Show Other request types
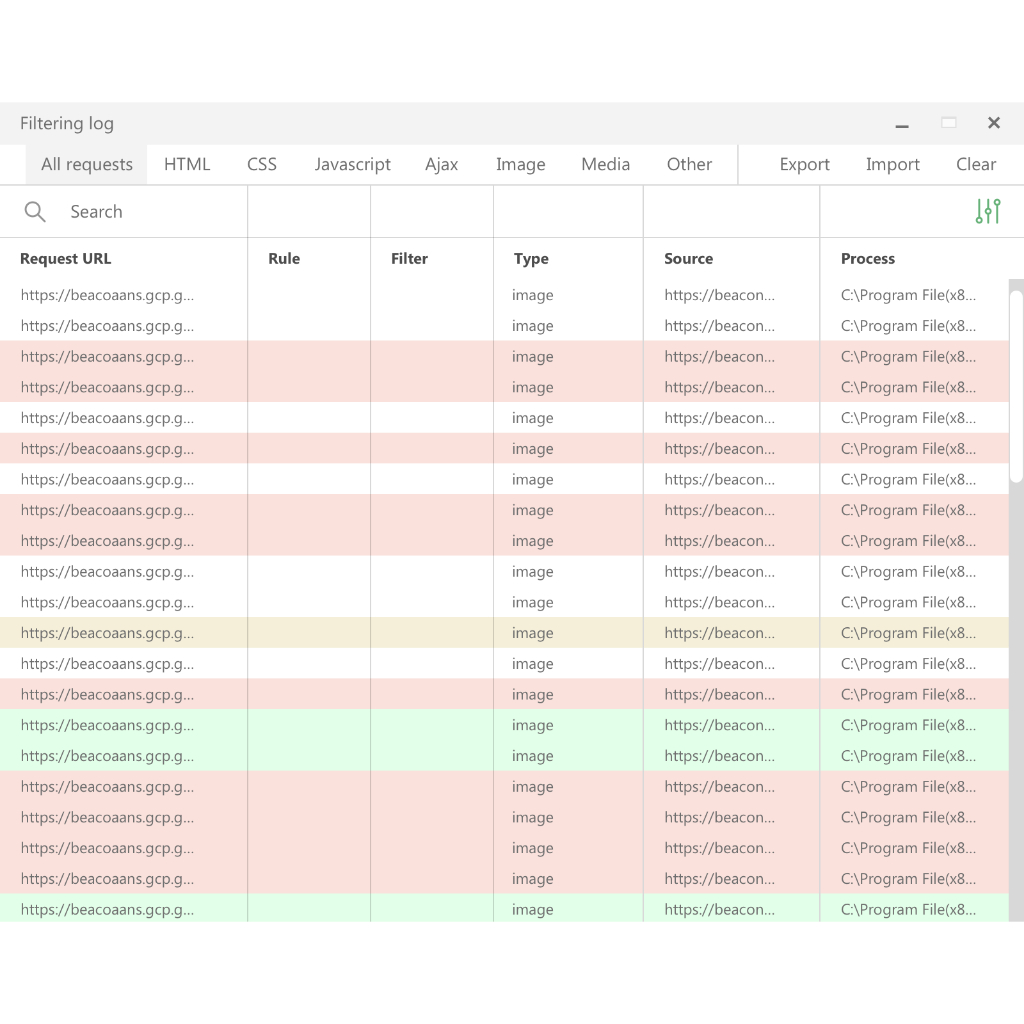 point(689,165)
